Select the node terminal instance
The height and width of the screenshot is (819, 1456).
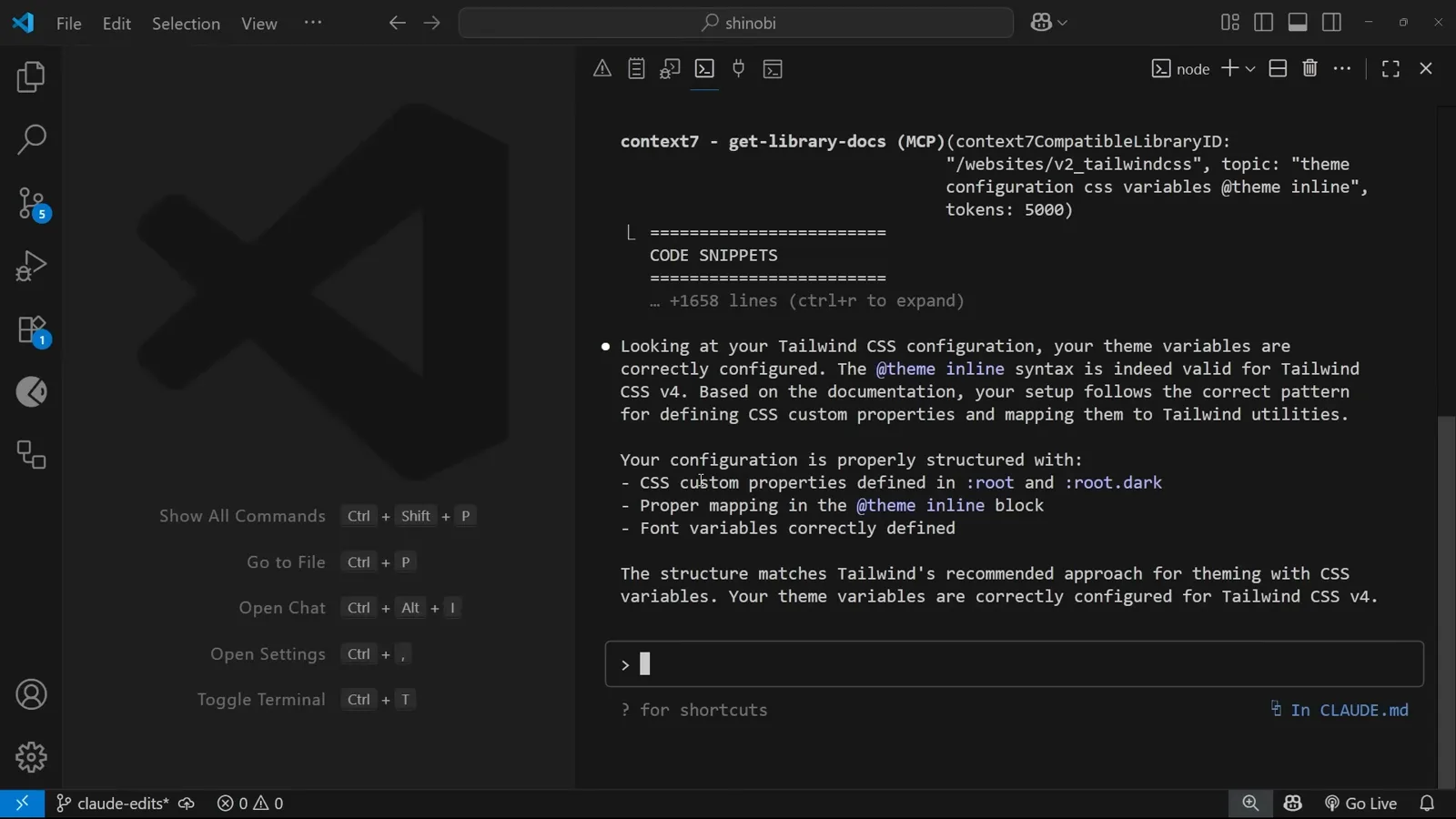click(1180, 68)
